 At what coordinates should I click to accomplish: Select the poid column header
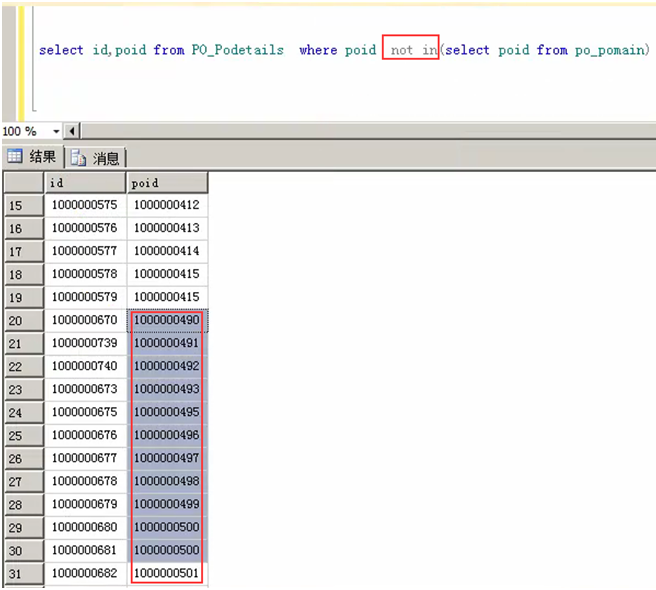pos(167,183)
